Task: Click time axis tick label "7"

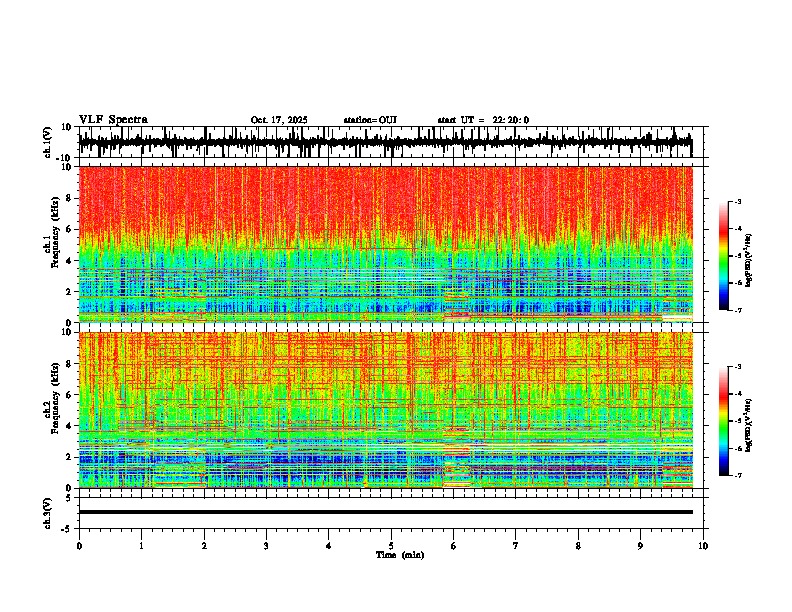Action: (x=516, y=546)
